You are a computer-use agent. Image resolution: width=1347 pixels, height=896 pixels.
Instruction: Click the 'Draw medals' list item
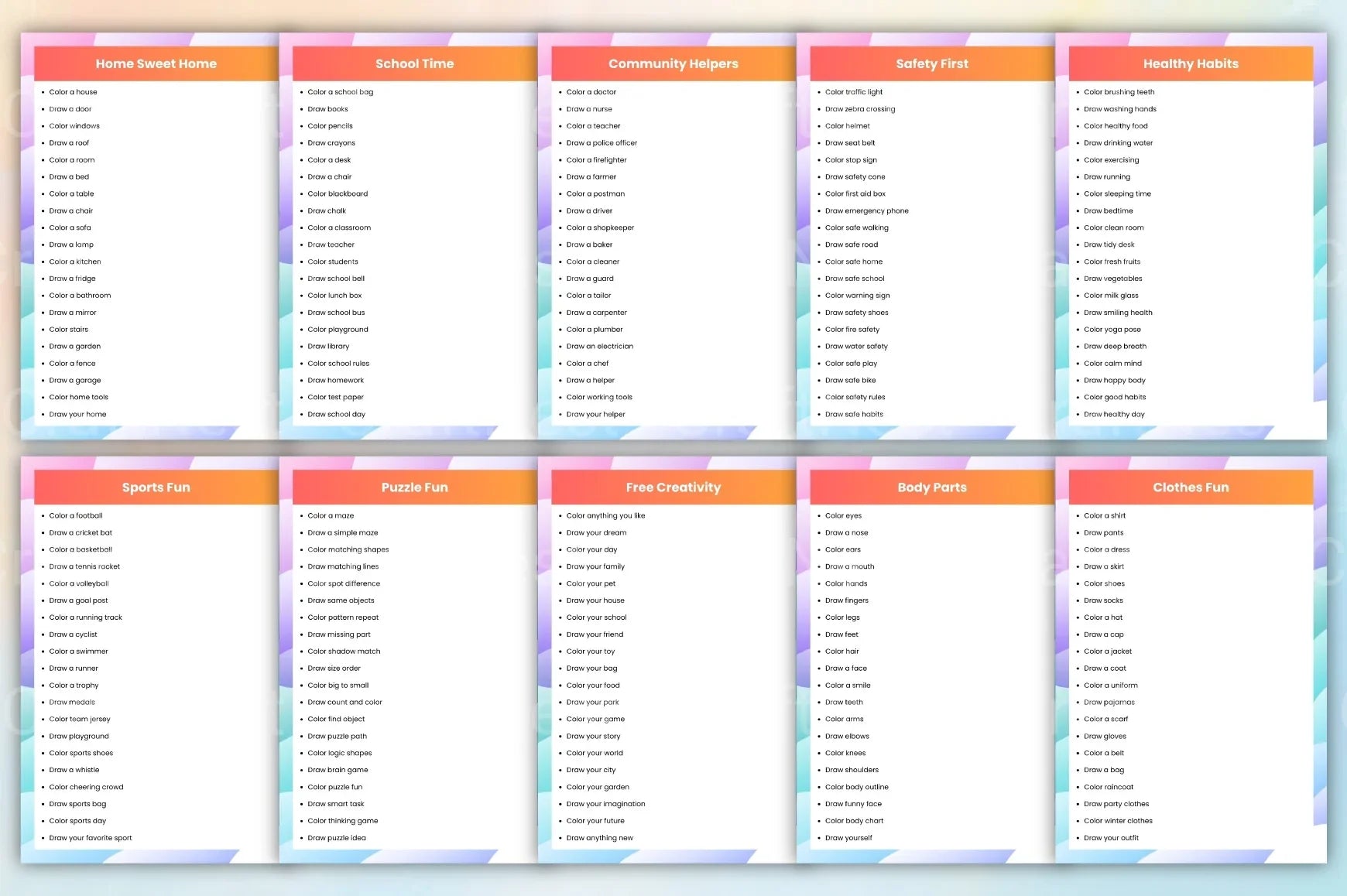pyautogui.click(x=72, y=703)
